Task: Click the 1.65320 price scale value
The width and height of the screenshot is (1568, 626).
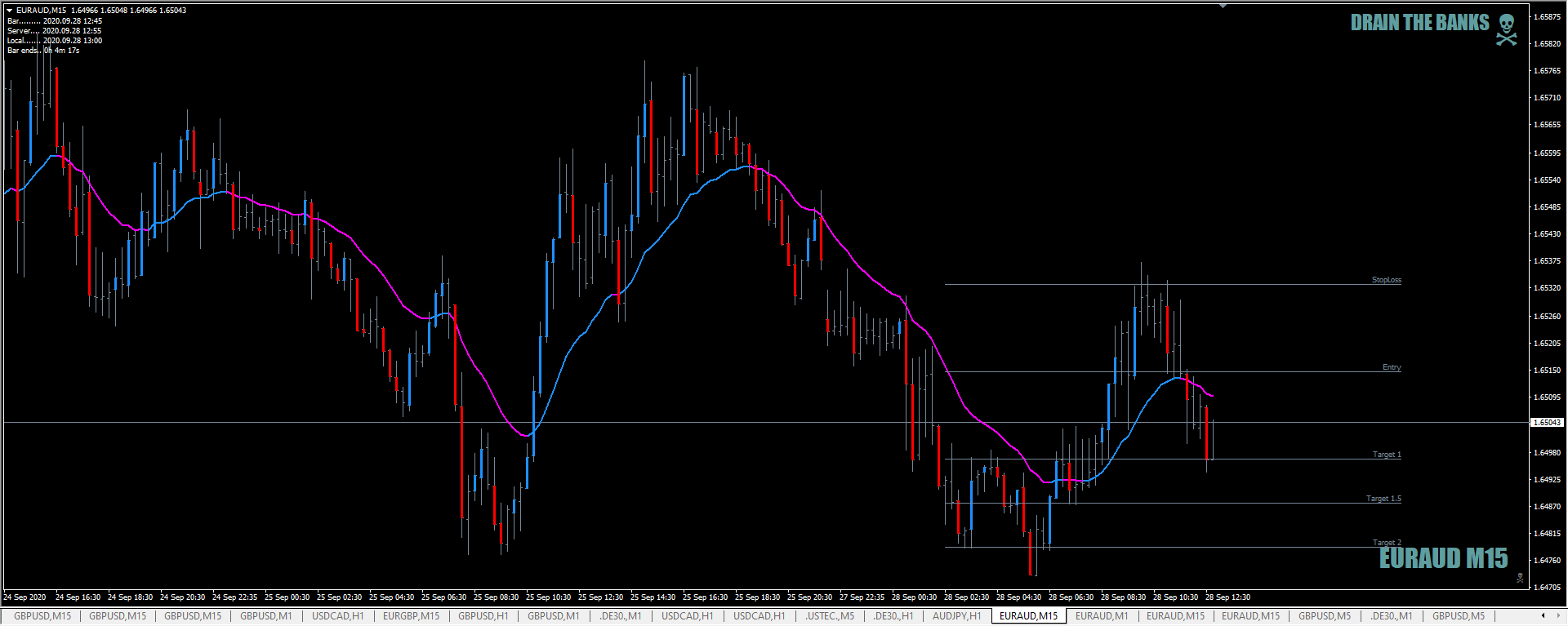Action: pos(1547,288)
